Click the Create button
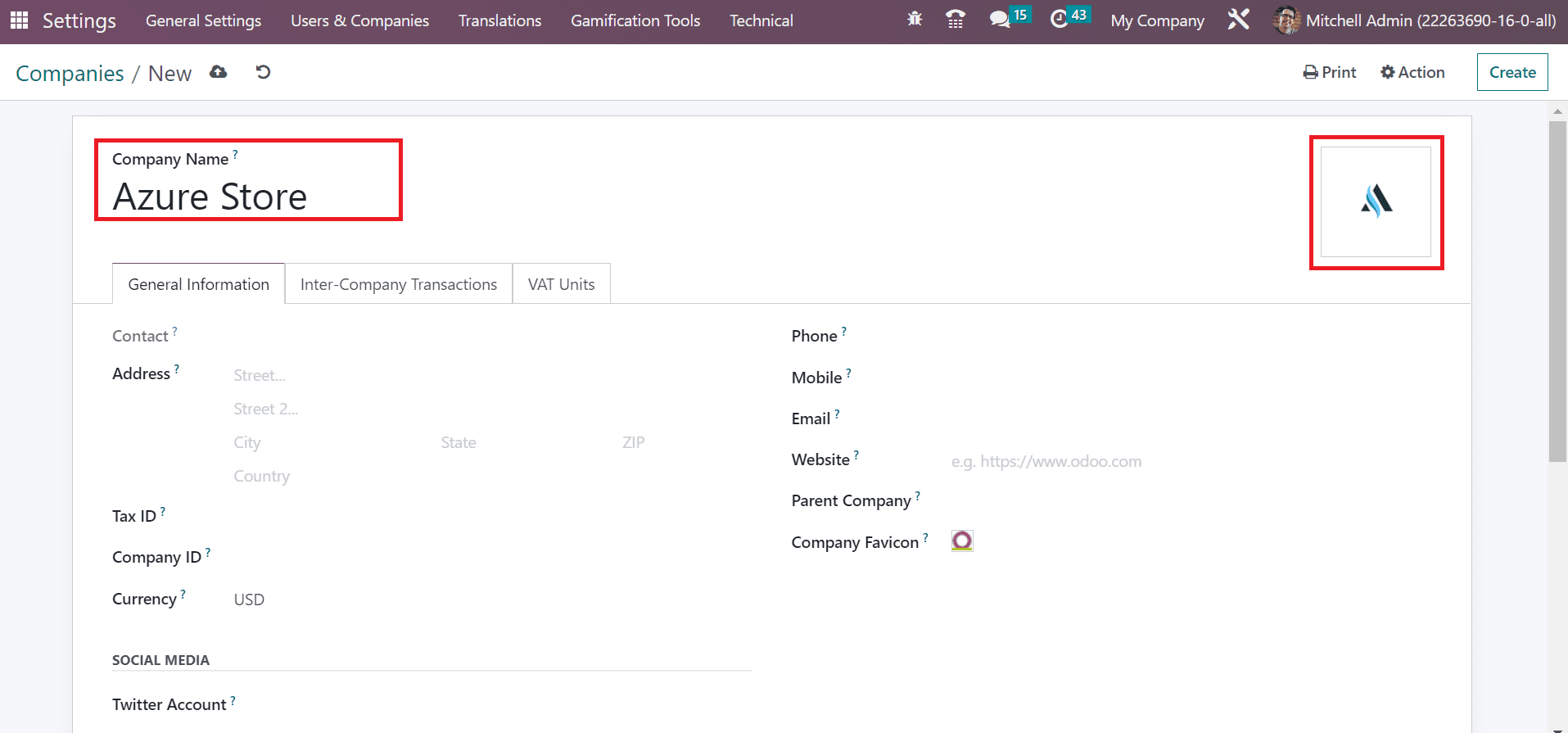1568x733 pixels. (x=1512, y=72)
